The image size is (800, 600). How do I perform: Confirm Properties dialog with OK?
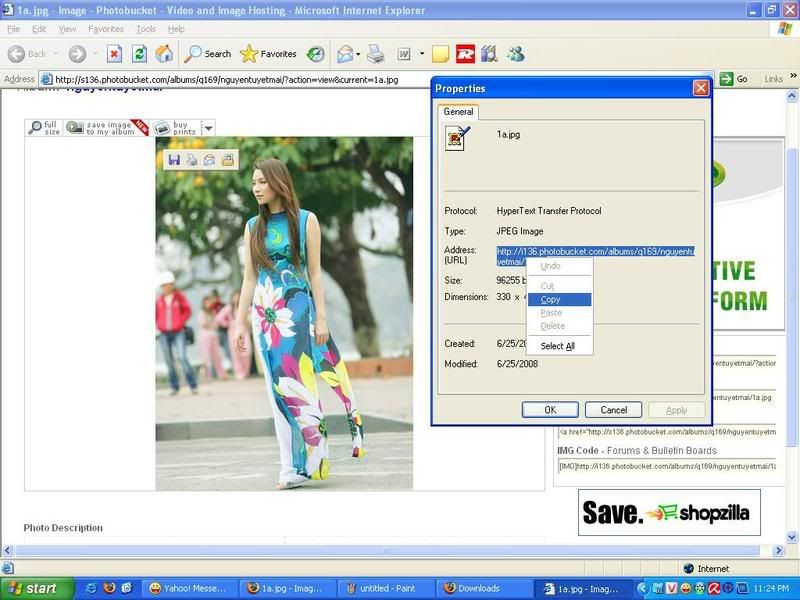(550, 410)
